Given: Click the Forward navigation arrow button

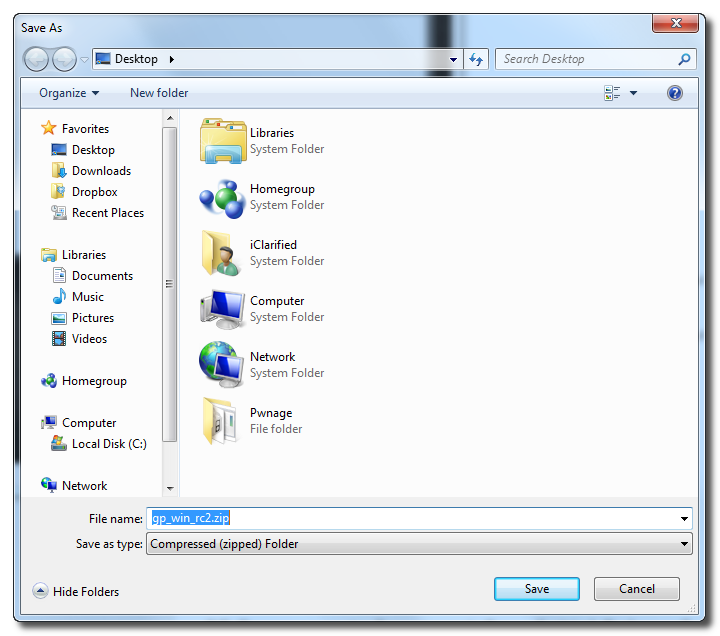Looking at the screenshot, I should tap(64, 59).
